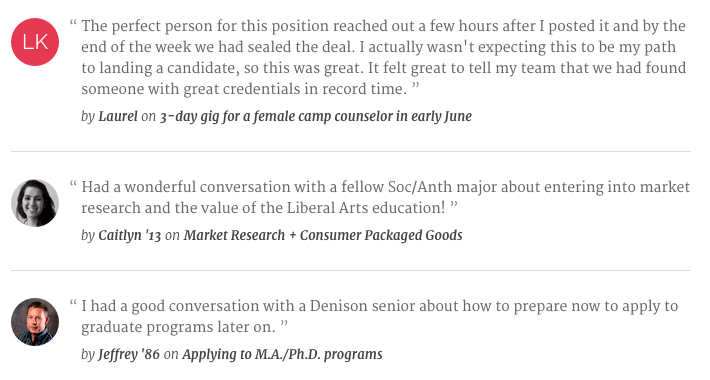The height and width of the screenshot is (380, 710).
Task: Open Market Research + Consumer Packaged Goods
Action: tap(323, 236)
